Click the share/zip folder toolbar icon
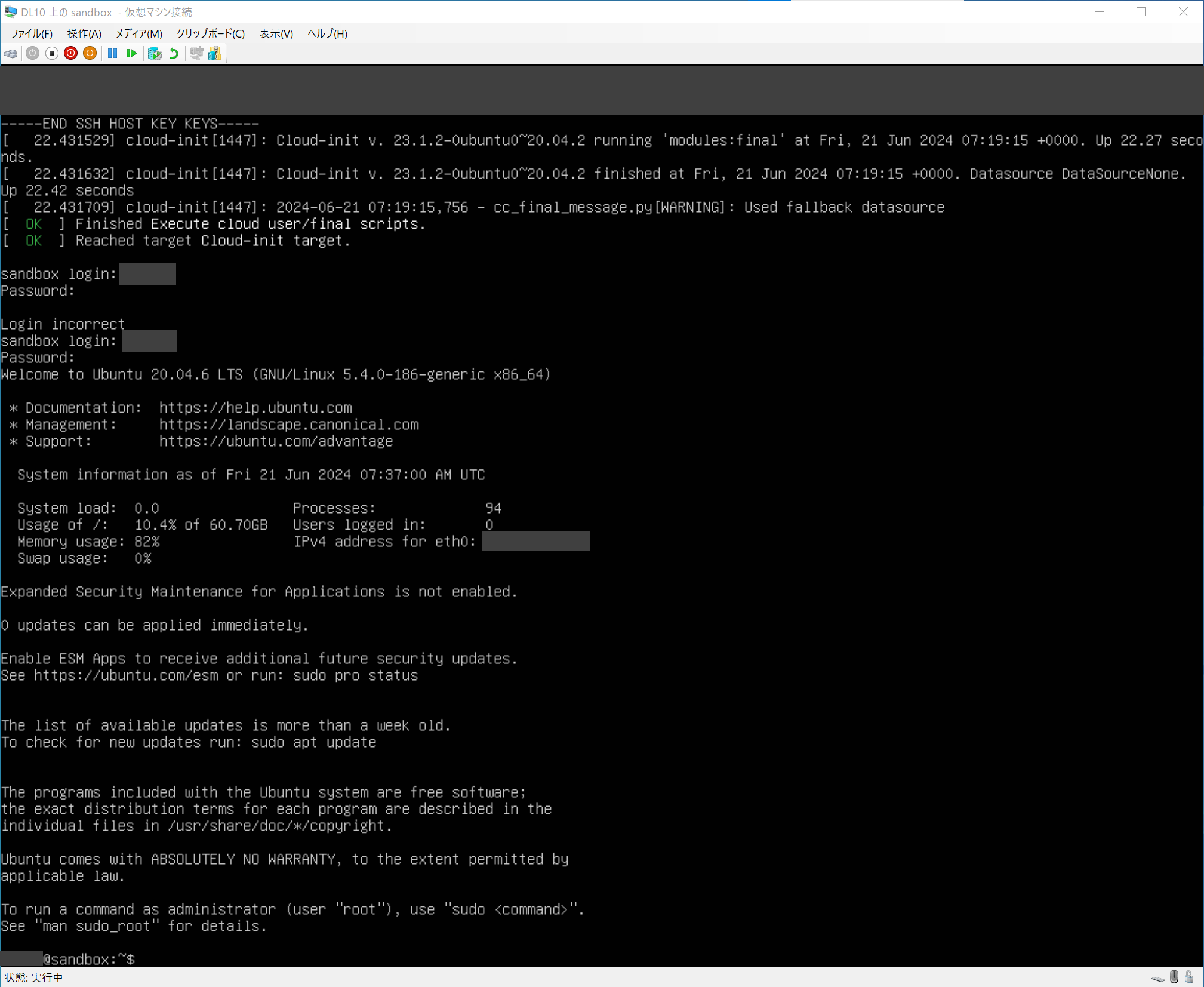This screenshot has width=1204, height=987. [215, 53]
